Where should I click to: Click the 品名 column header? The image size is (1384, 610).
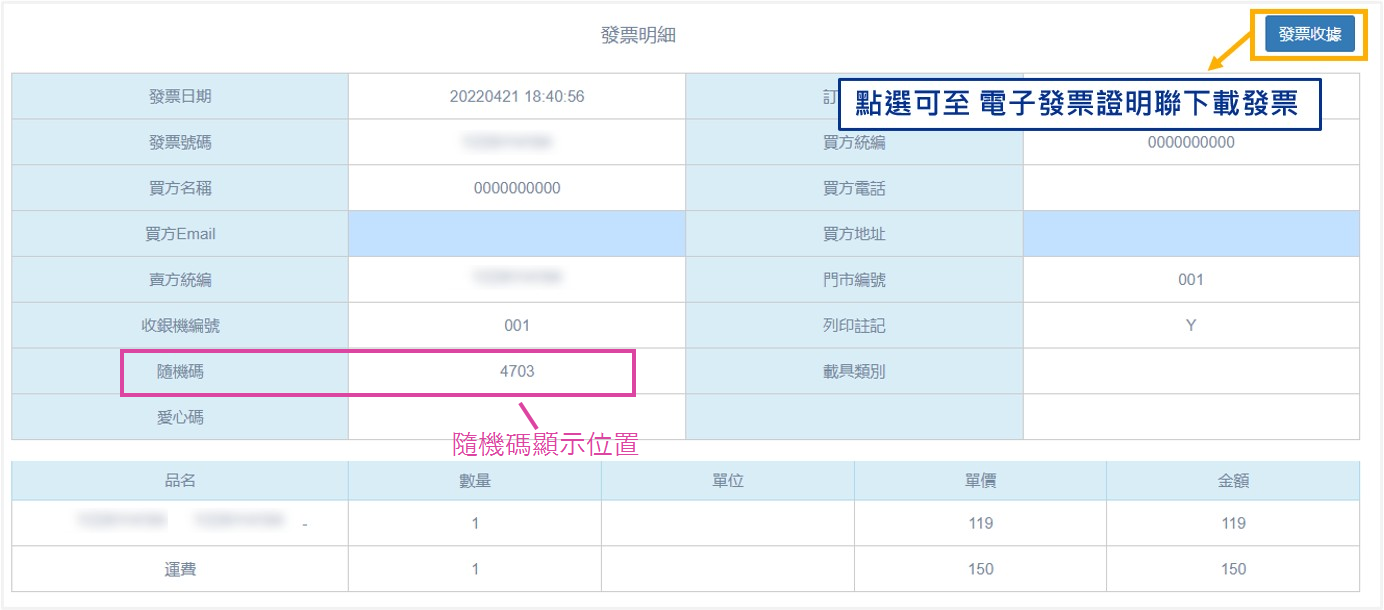pyautogui.click(x=180, y=480)
